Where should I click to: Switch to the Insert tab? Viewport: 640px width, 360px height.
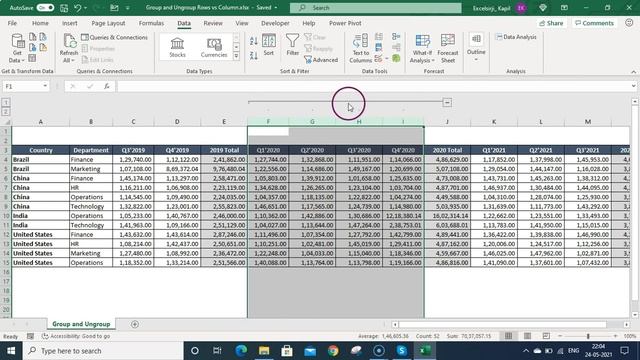(x=69, y=23)
